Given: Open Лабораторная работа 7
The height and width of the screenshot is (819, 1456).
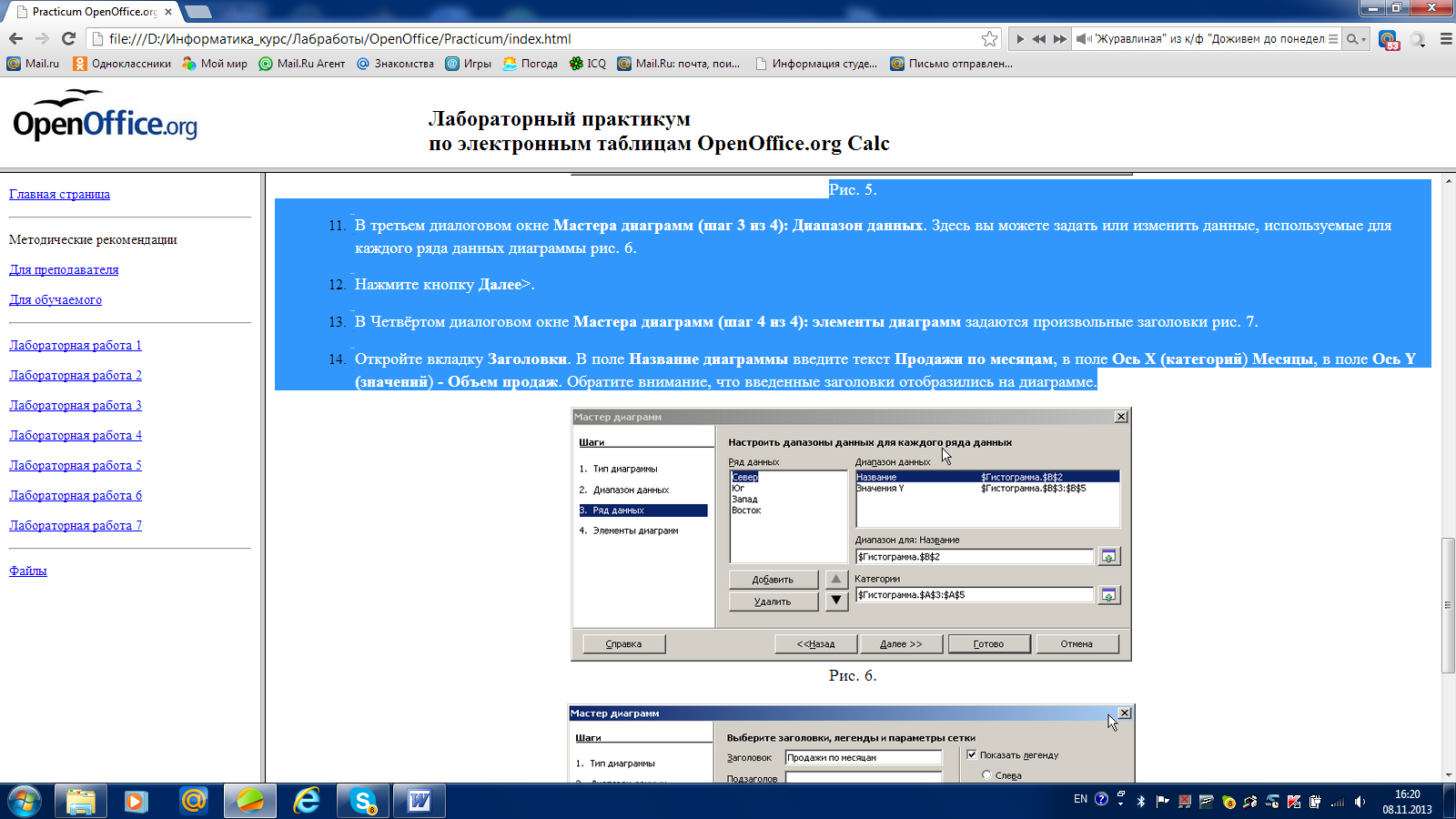Looking at the screenshot, I should pyautogui.click(x=76, y=525).
